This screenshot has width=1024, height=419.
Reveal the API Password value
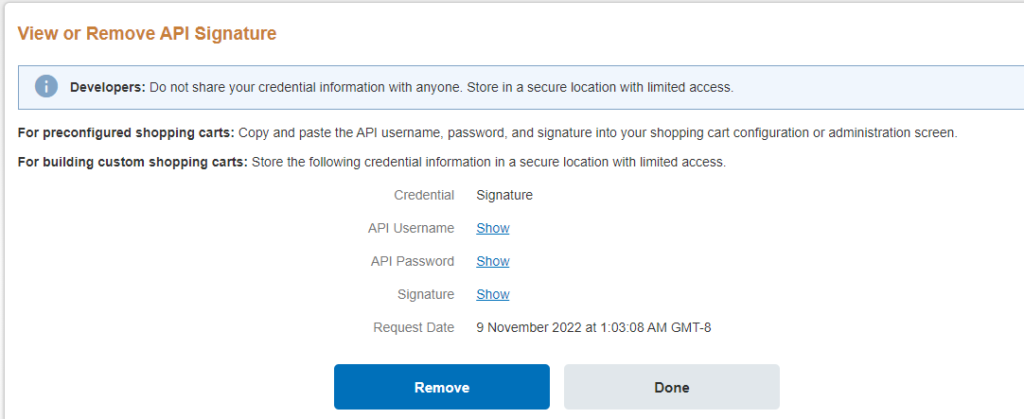(493, 261)
